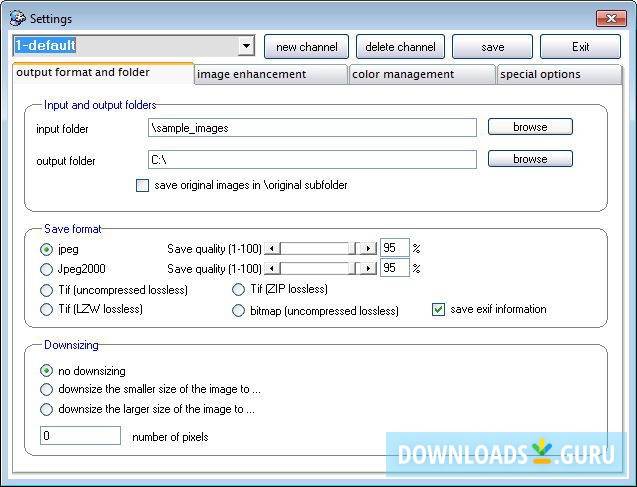Select Tif ZIP lossless format
637x487 pixels.
tap(238, 289)
